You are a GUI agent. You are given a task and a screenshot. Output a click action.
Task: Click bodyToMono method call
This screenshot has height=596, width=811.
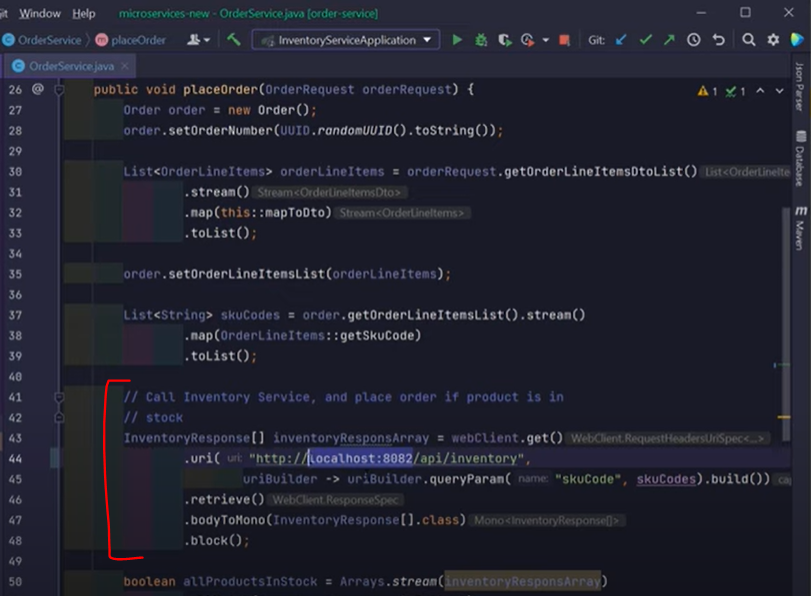coord(228,520)
